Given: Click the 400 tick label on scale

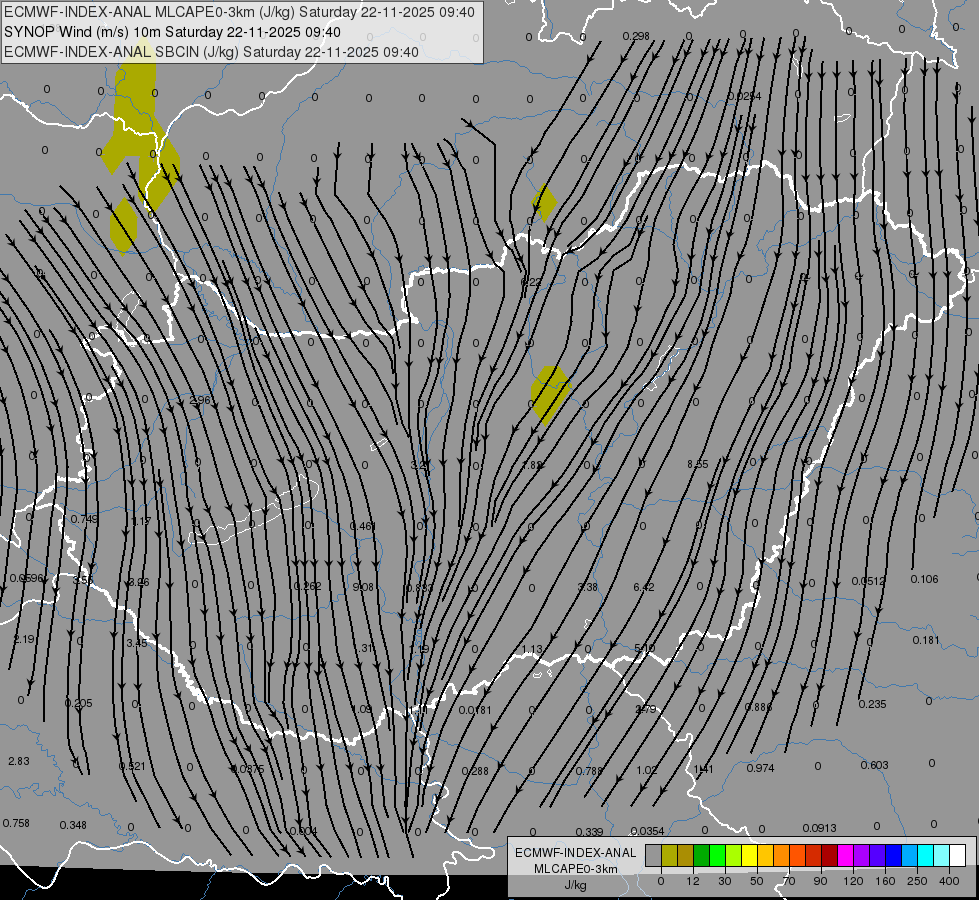Looking at the screenshot, I should [949, 881].
